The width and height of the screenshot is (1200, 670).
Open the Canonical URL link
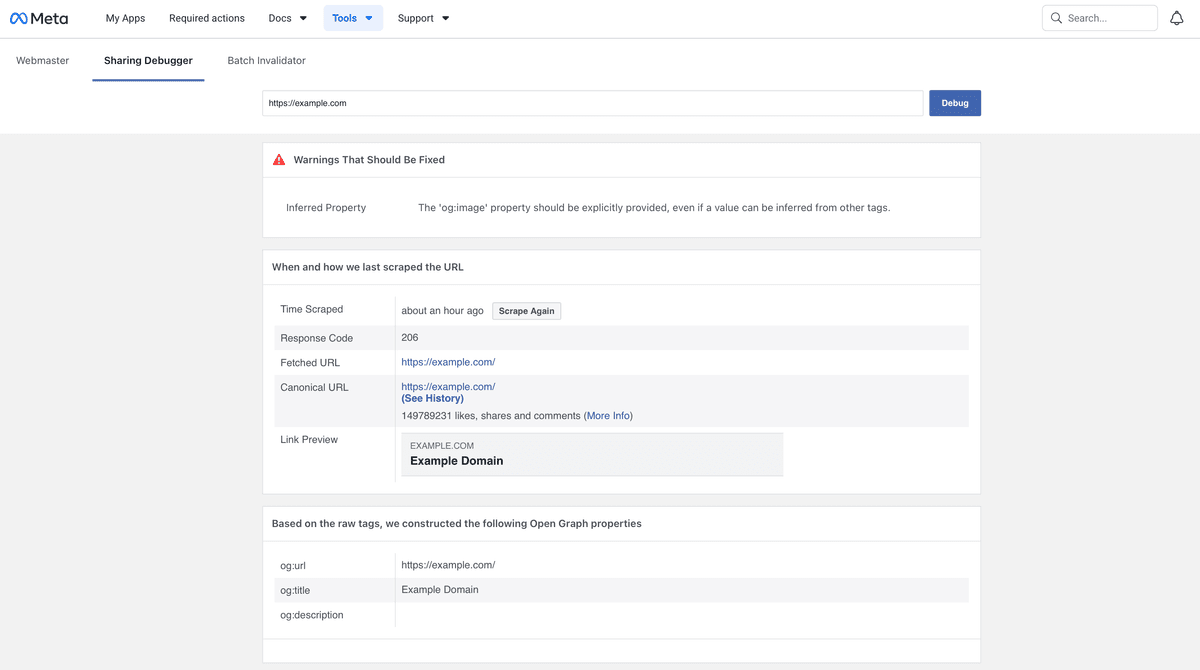coord(448,387)
